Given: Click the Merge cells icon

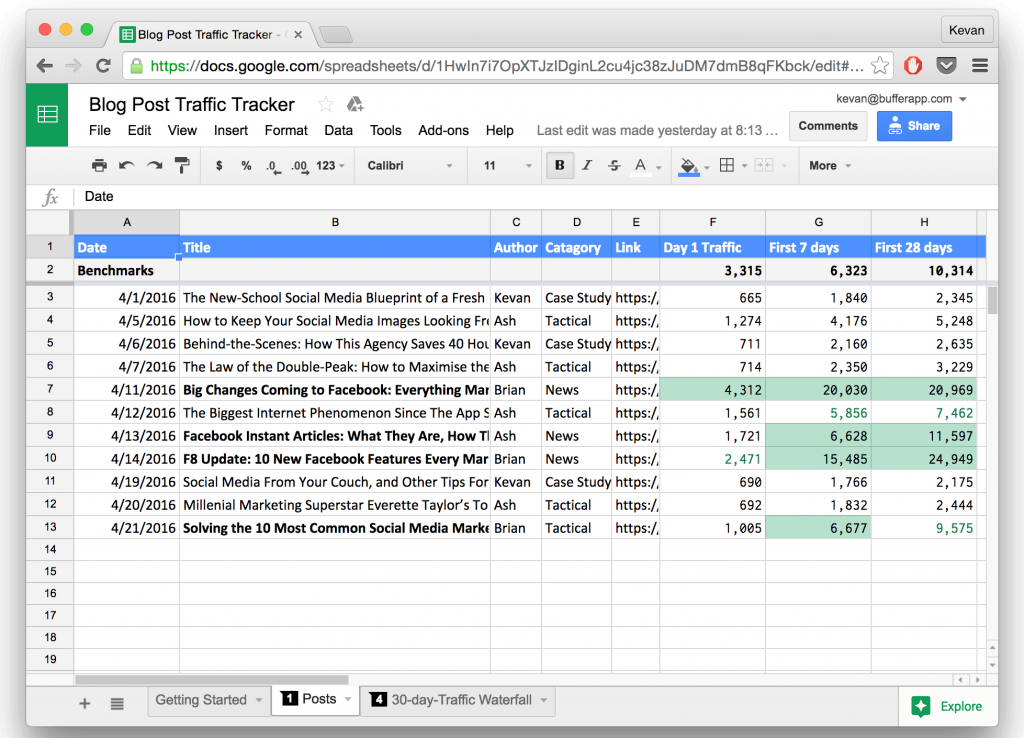Looking at the screenshot, I should tap(763, 165).
